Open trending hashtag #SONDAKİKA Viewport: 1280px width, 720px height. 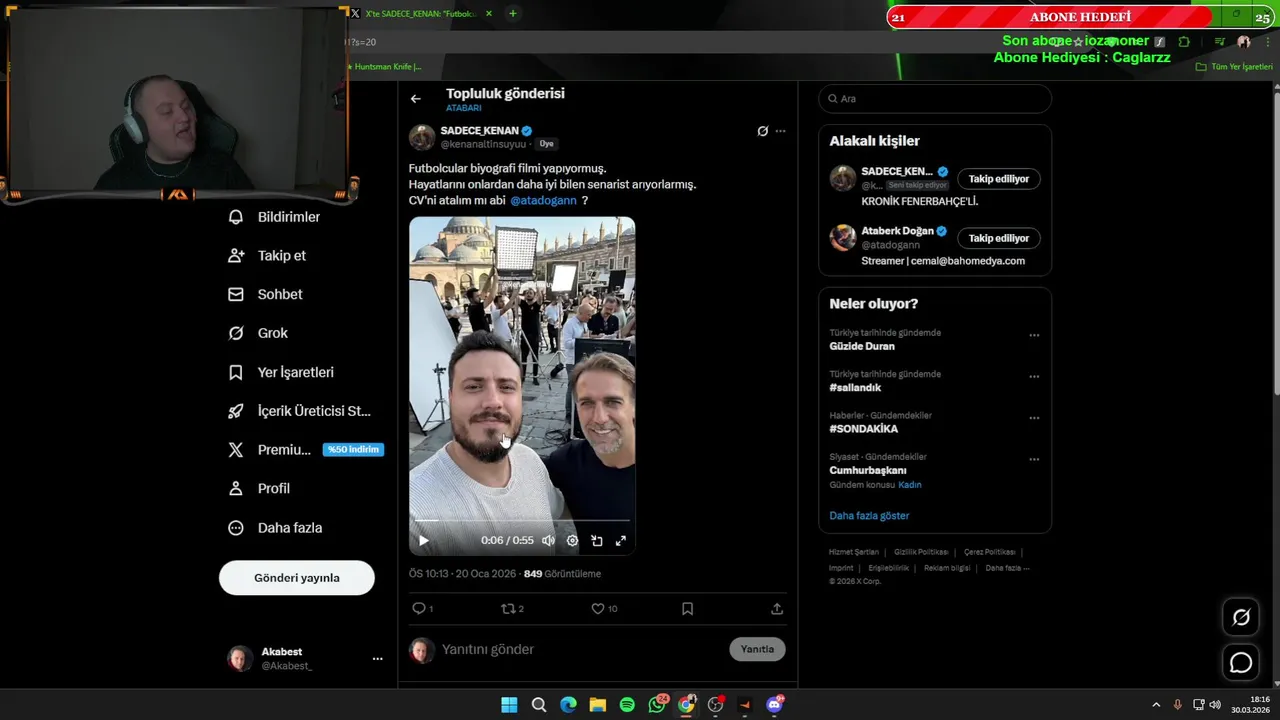point(864,429)
